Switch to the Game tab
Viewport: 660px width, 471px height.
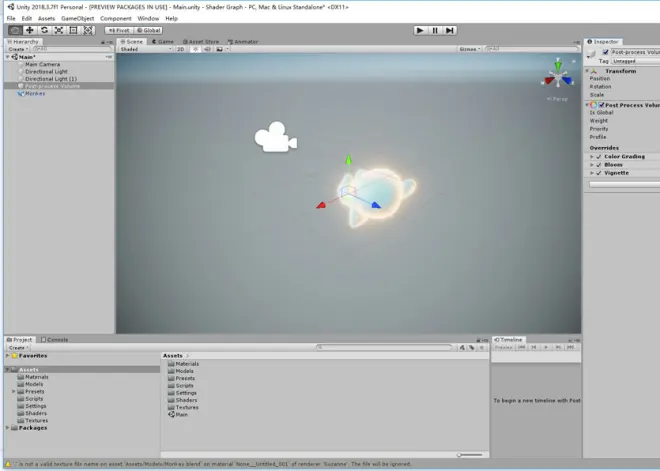coord(163,42)
